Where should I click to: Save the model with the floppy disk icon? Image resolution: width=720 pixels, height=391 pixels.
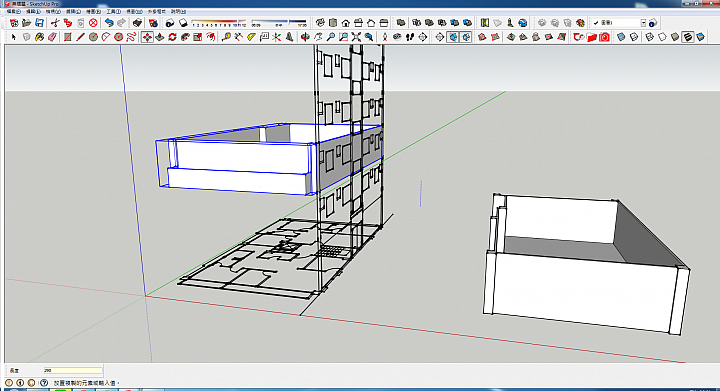click(39, 22)
